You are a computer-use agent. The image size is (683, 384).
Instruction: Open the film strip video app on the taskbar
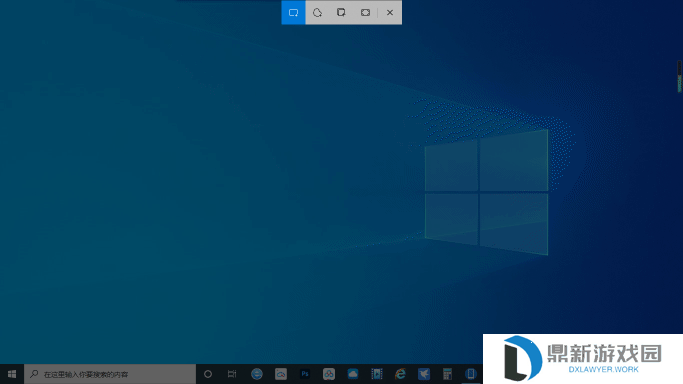[x=377, y=374]
